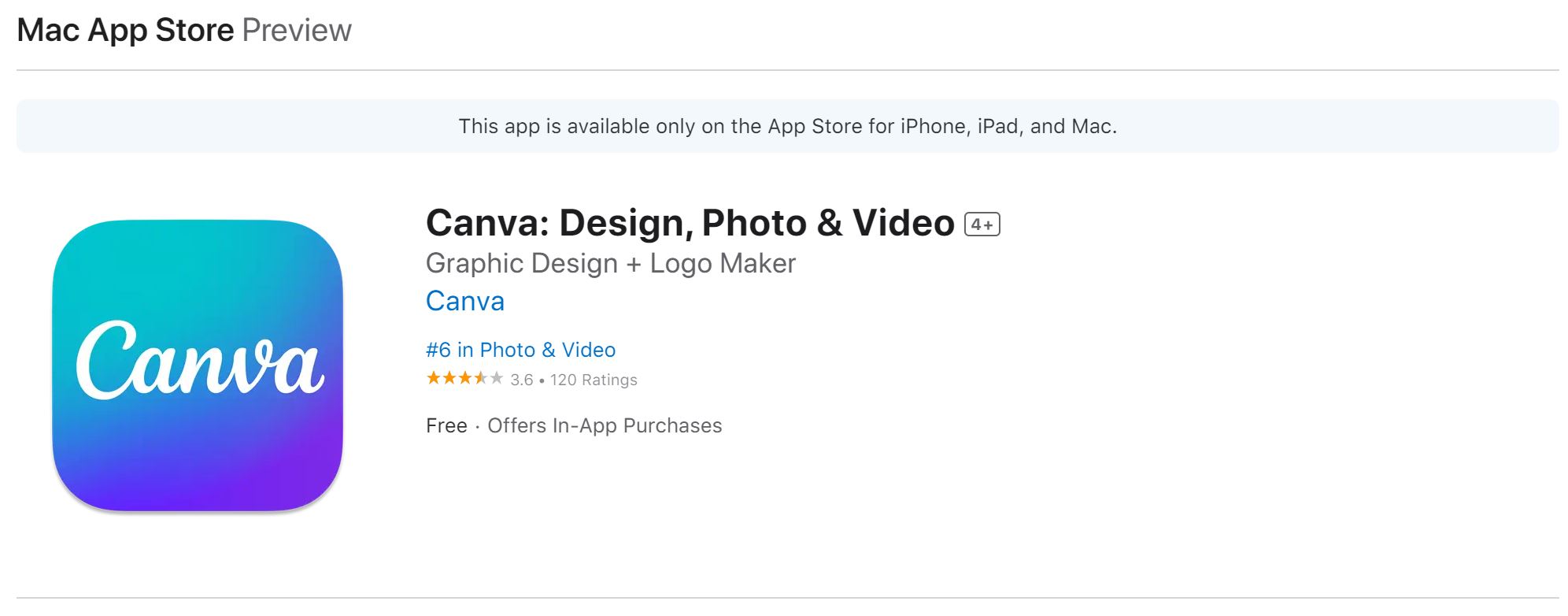
Task: Click the third orange rating star
Action: pos(465,379)
